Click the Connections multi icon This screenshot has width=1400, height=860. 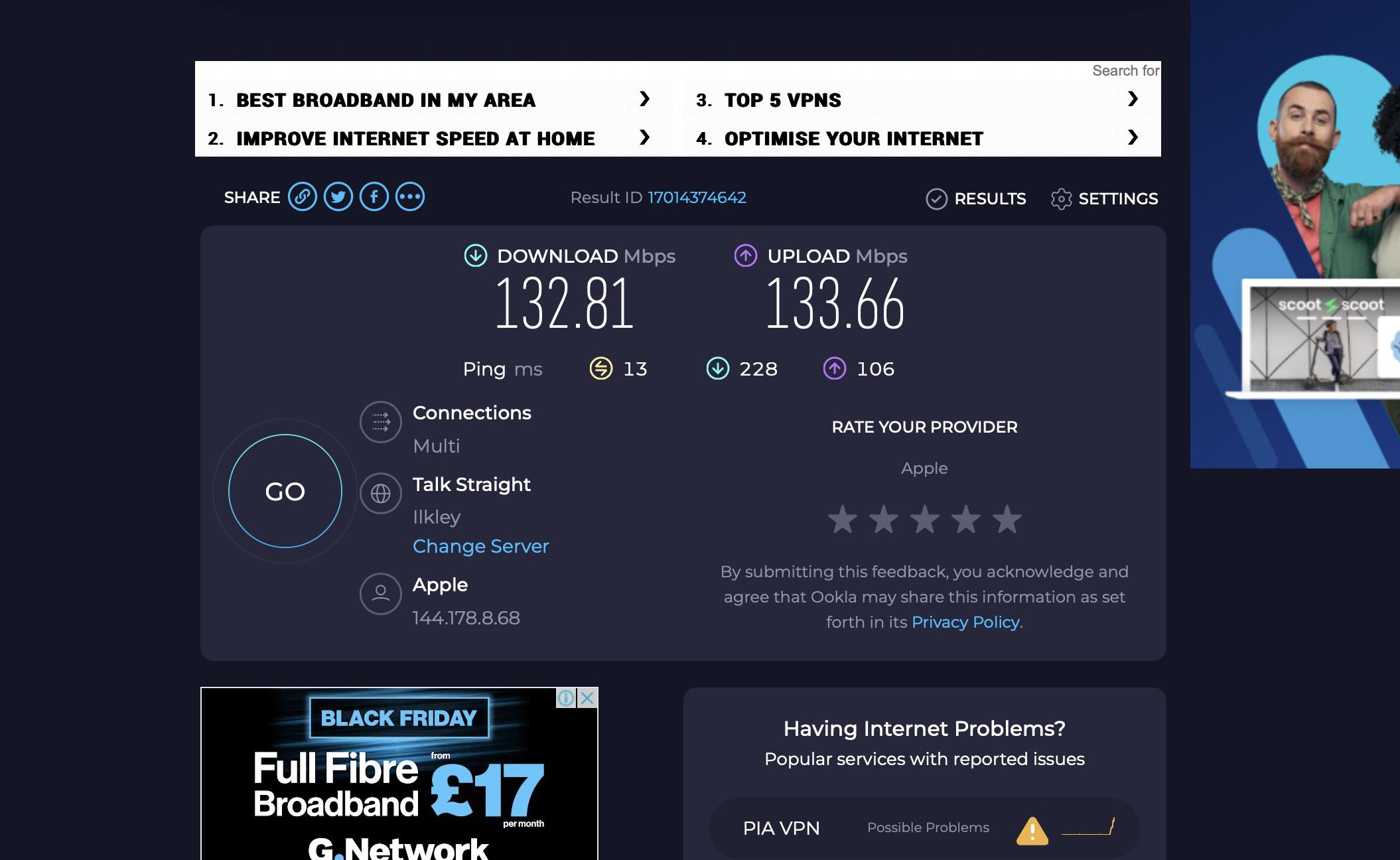(x=380, y=422)
